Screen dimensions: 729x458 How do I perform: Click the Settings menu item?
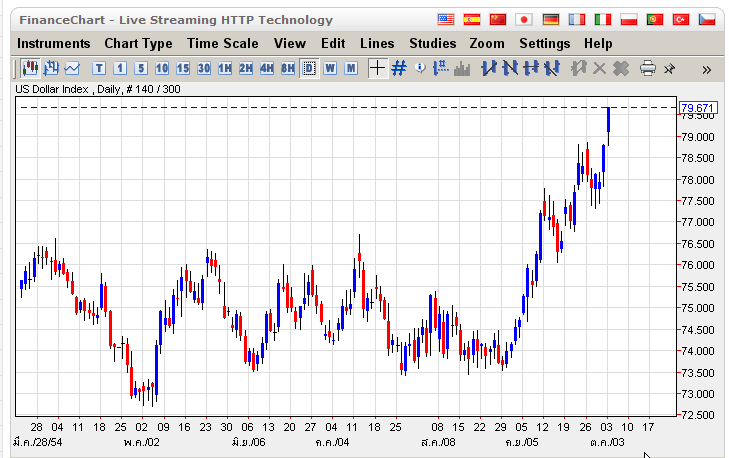[544, 43]
